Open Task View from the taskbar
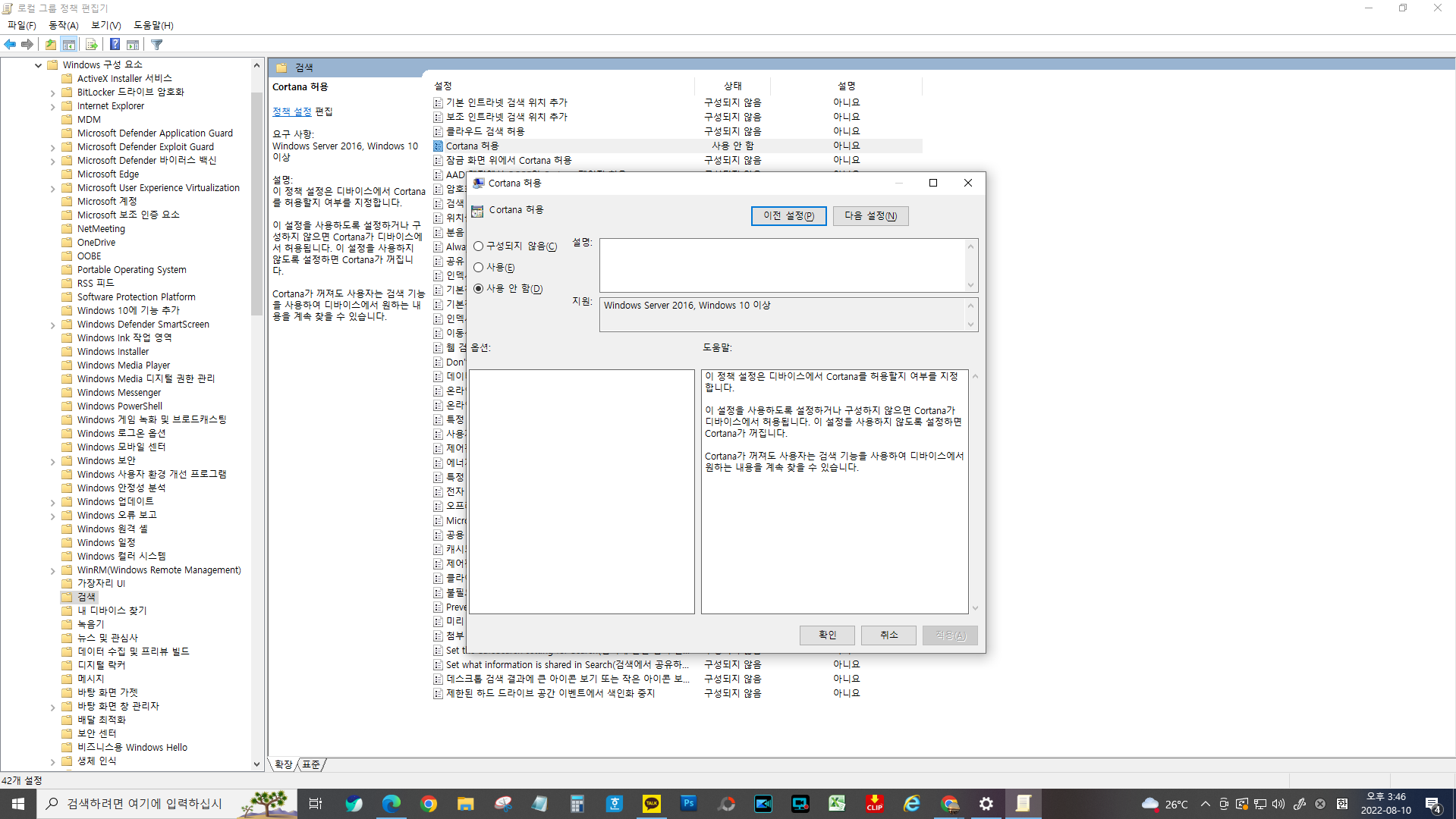Screen dimensions: 1456x819 click(316, 804)
